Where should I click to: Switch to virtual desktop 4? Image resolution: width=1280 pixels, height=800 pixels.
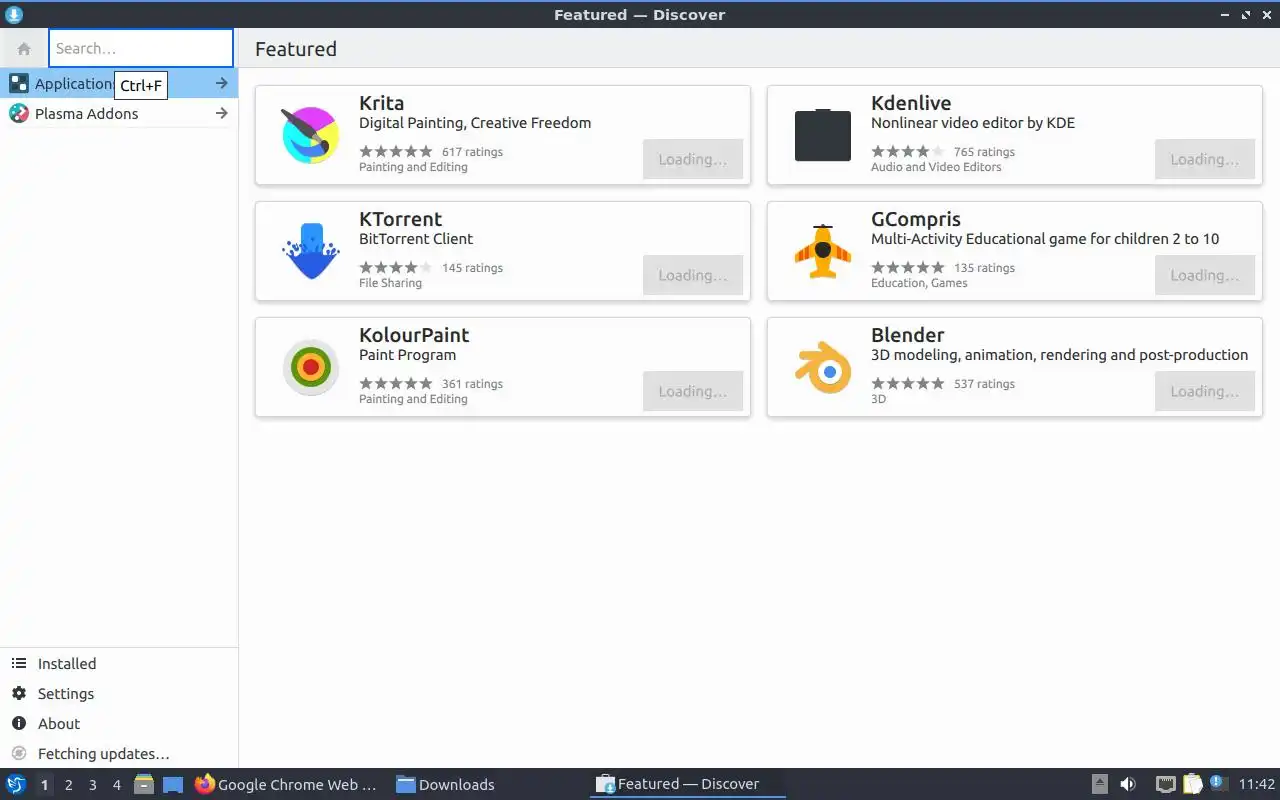pos(116,784)
